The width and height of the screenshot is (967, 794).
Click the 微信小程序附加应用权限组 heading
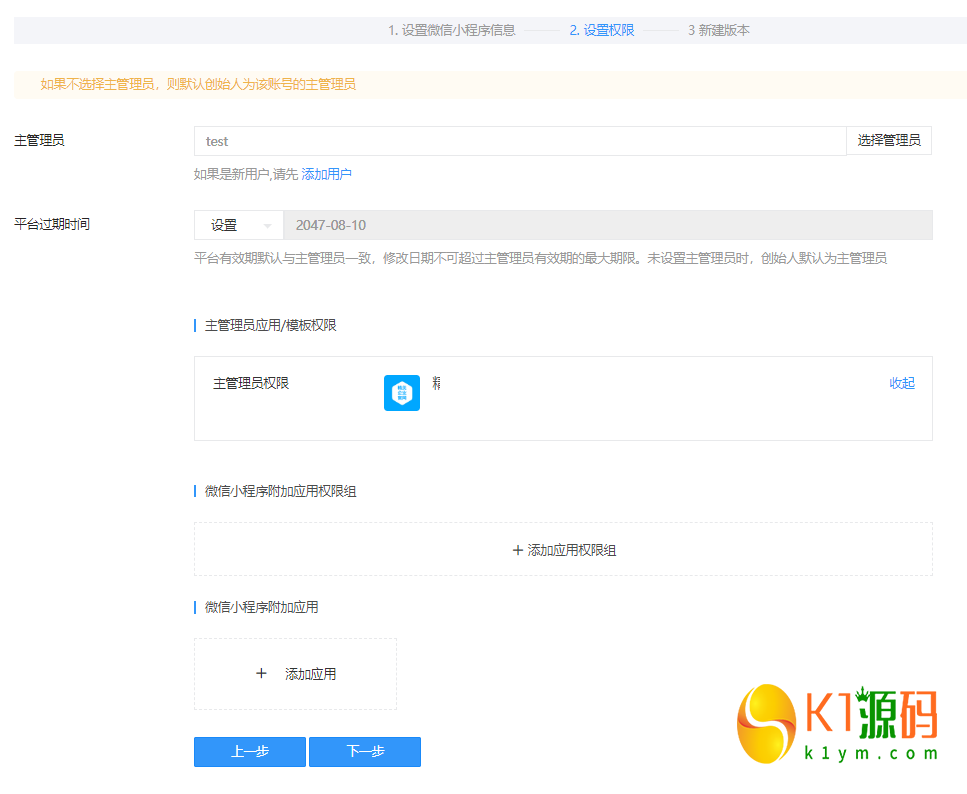[x=281, y=491]
